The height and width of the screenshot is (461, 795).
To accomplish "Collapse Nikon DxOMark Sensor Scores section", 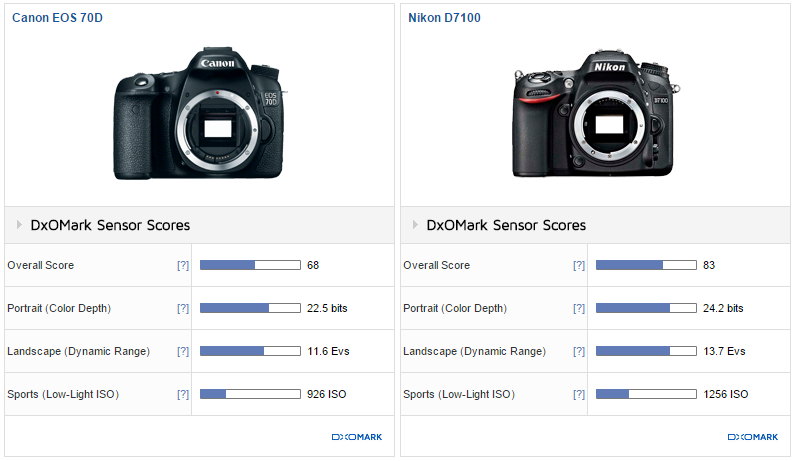I will tap(415, 225).
